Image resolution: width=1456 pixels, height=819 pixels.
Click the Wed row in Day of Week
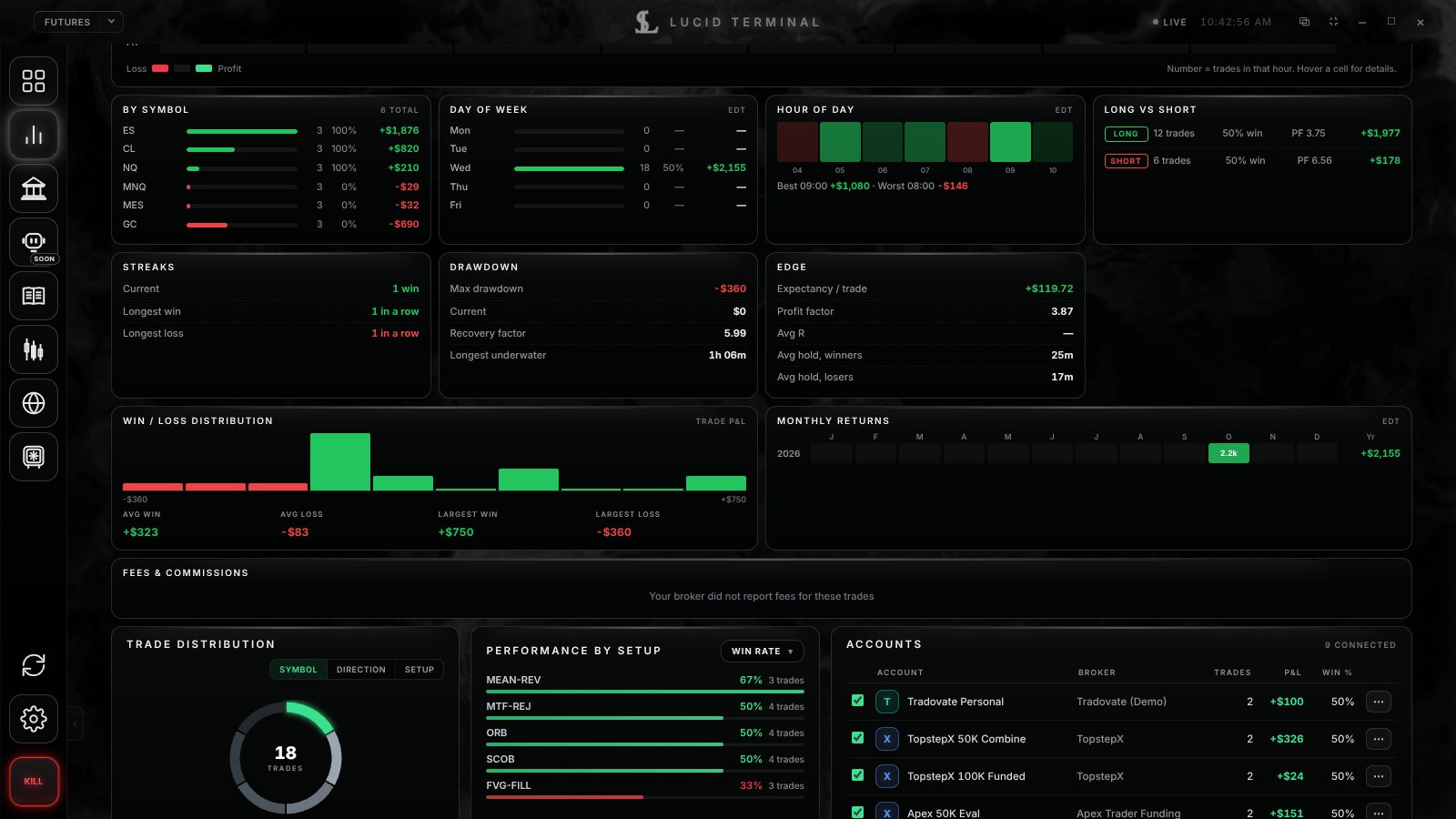pyautogui.click(x=598, y=168)
